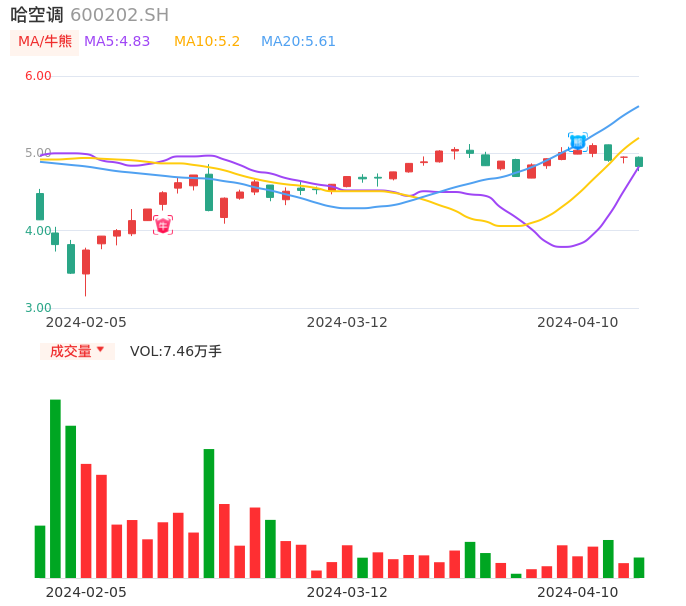Click the 哈空调 stock name

coord(37,15)
